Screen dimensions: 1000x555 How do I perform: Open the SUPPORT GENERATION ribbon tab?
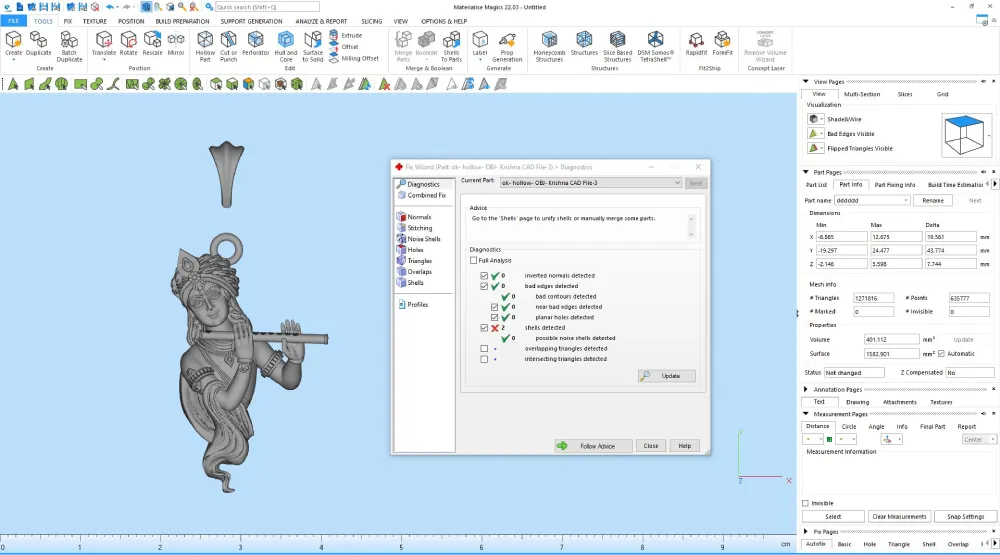pyautogui.click(x=251, y=21)
